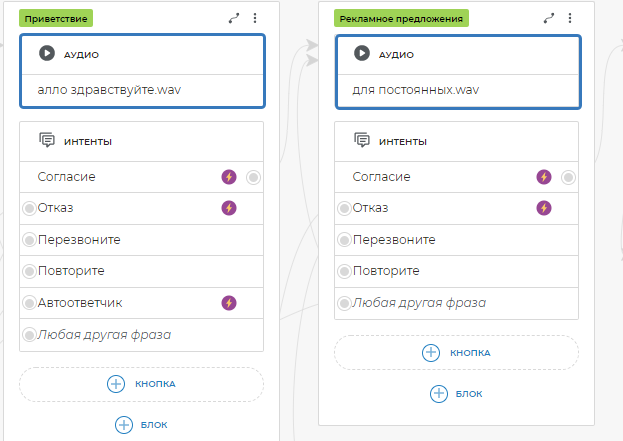Play audio in the Приветствие block
Viewport: 623px width, 441px height.
pyautogui.click(x=46, y=54)
